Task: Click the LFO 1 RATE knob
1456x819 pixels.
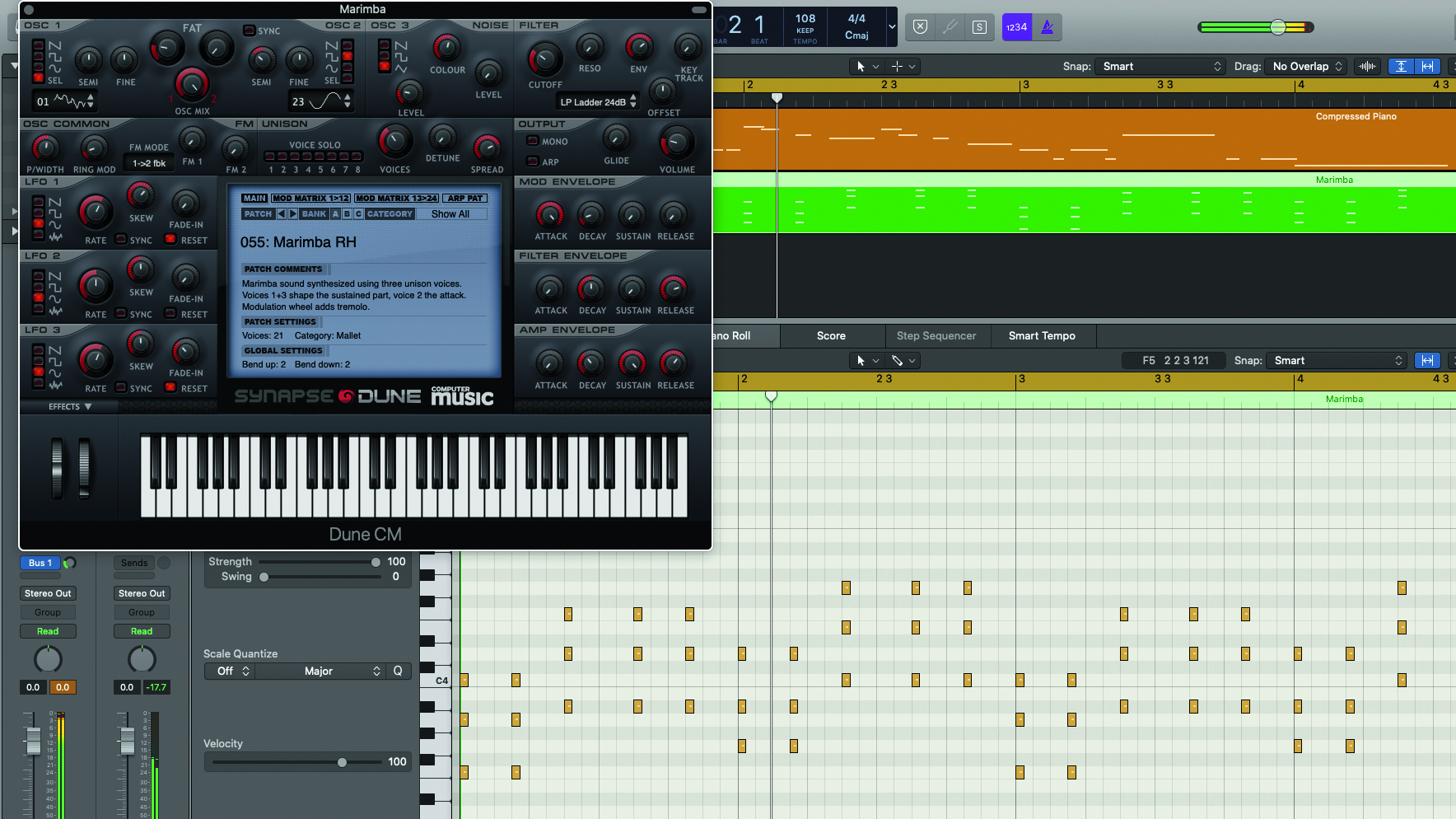Action: coord(96,213)
